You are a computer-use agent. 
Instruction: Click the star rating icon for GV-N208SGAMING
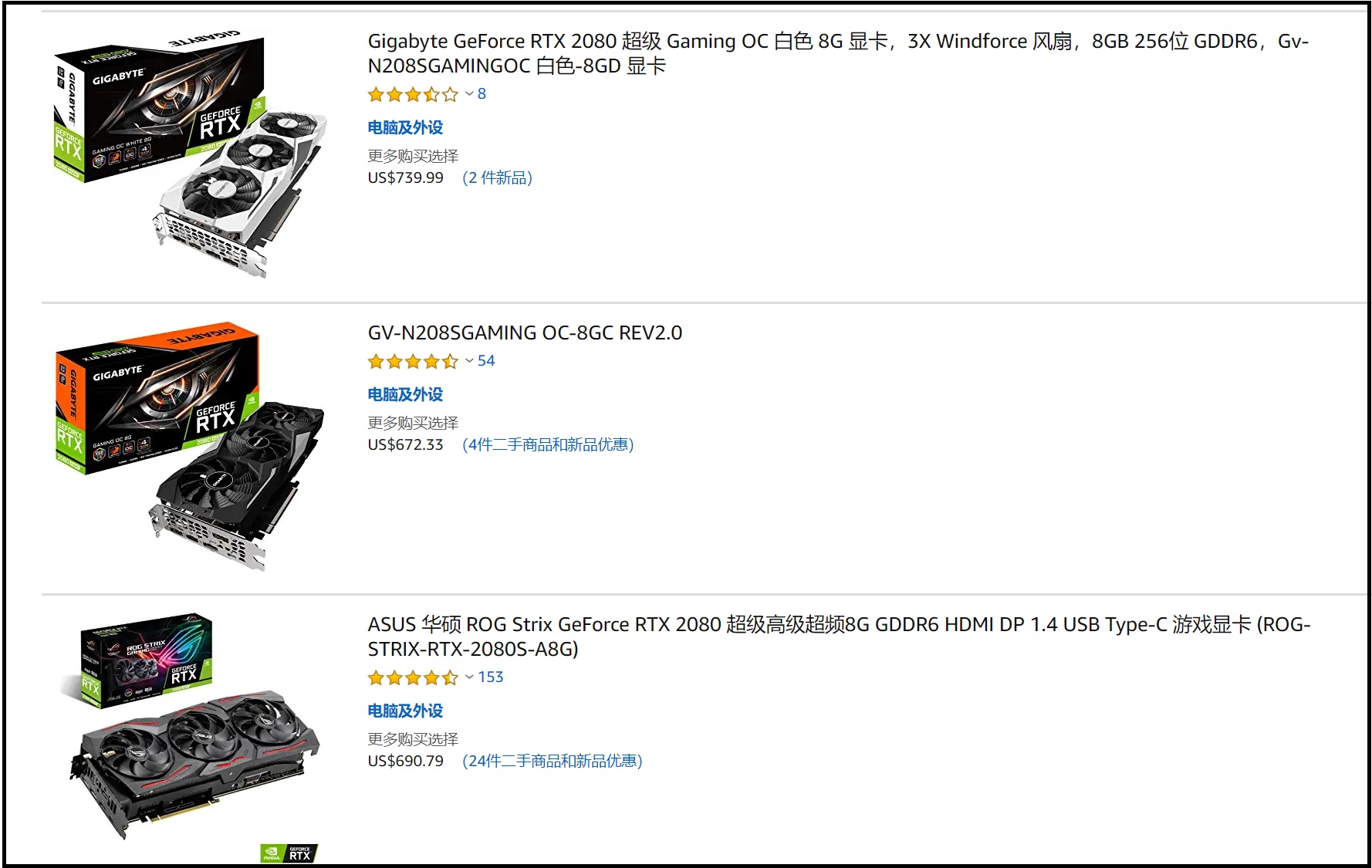coord(413,361)
